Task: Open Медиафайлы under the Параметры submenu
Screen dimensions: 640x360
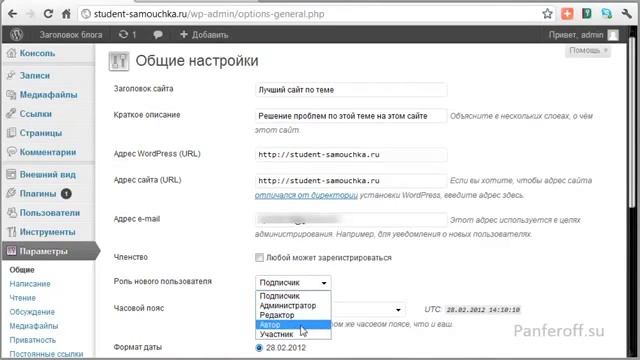Action: coord(33,326)
